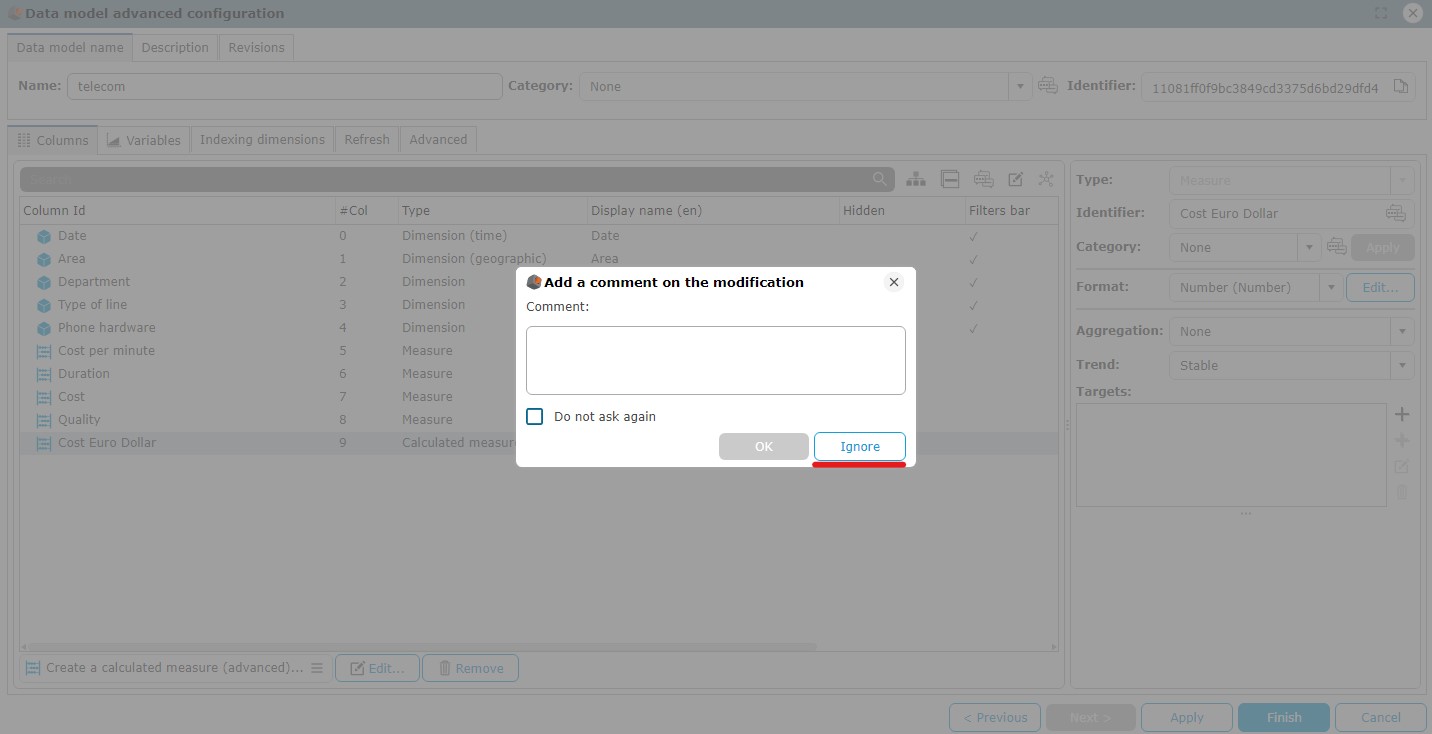Click the add target plus icon

(1401, 414)
